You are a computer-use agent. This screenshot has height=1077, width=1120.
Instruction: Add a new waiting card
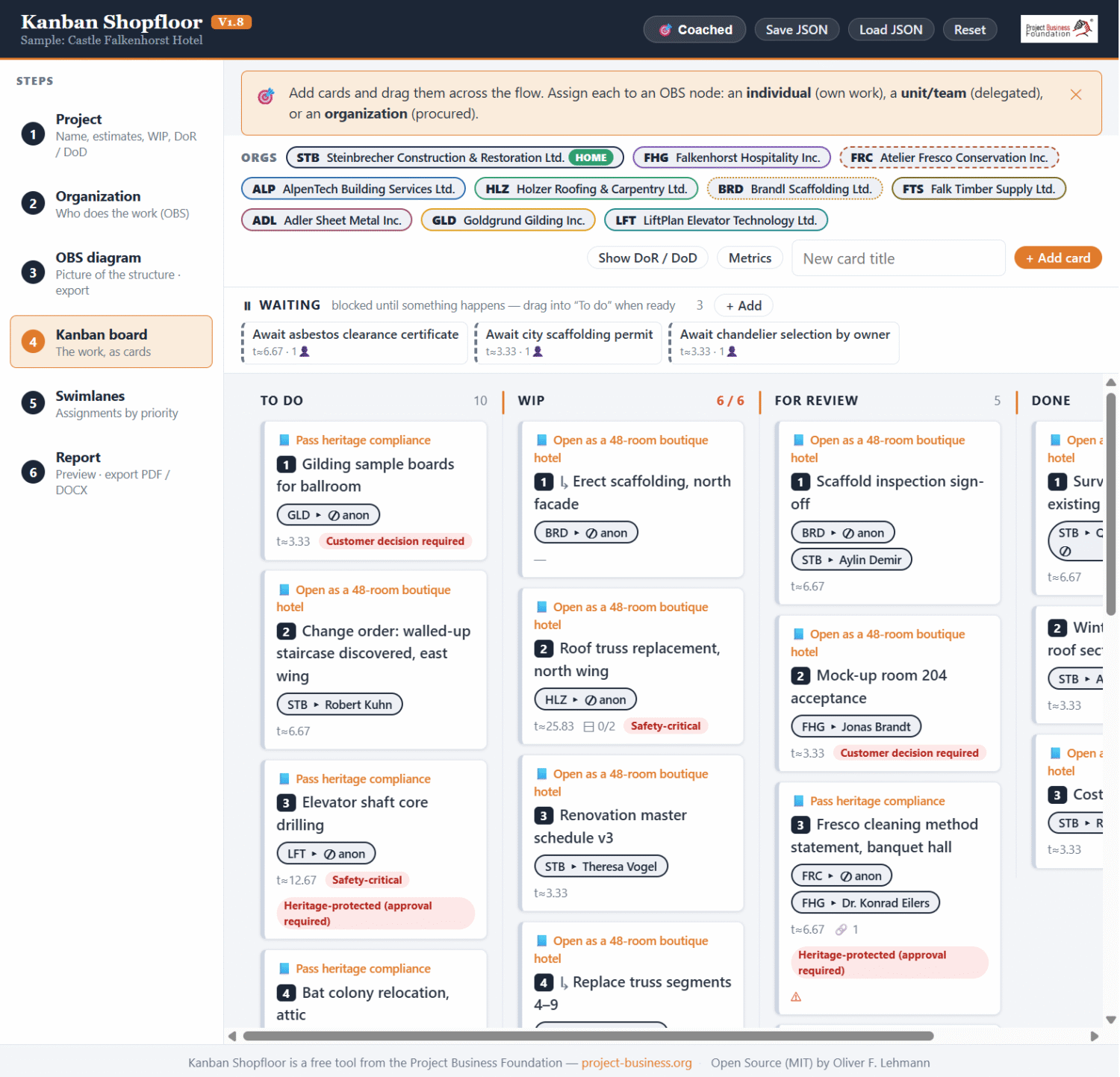pyautogui.click(x=743, y=305)
